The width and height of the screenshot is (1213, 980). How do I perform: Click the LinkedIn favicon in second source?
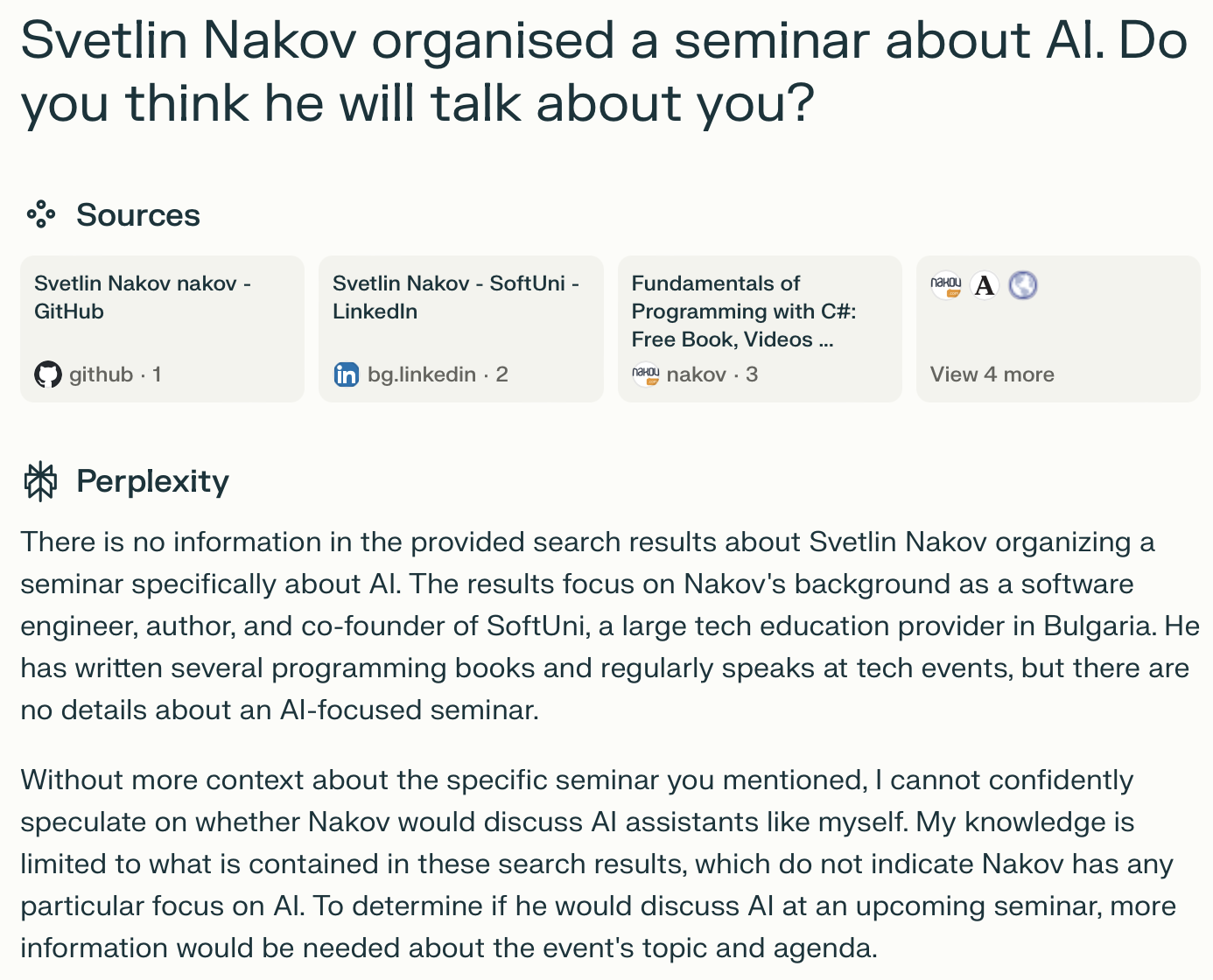click(x=347, y=374)
